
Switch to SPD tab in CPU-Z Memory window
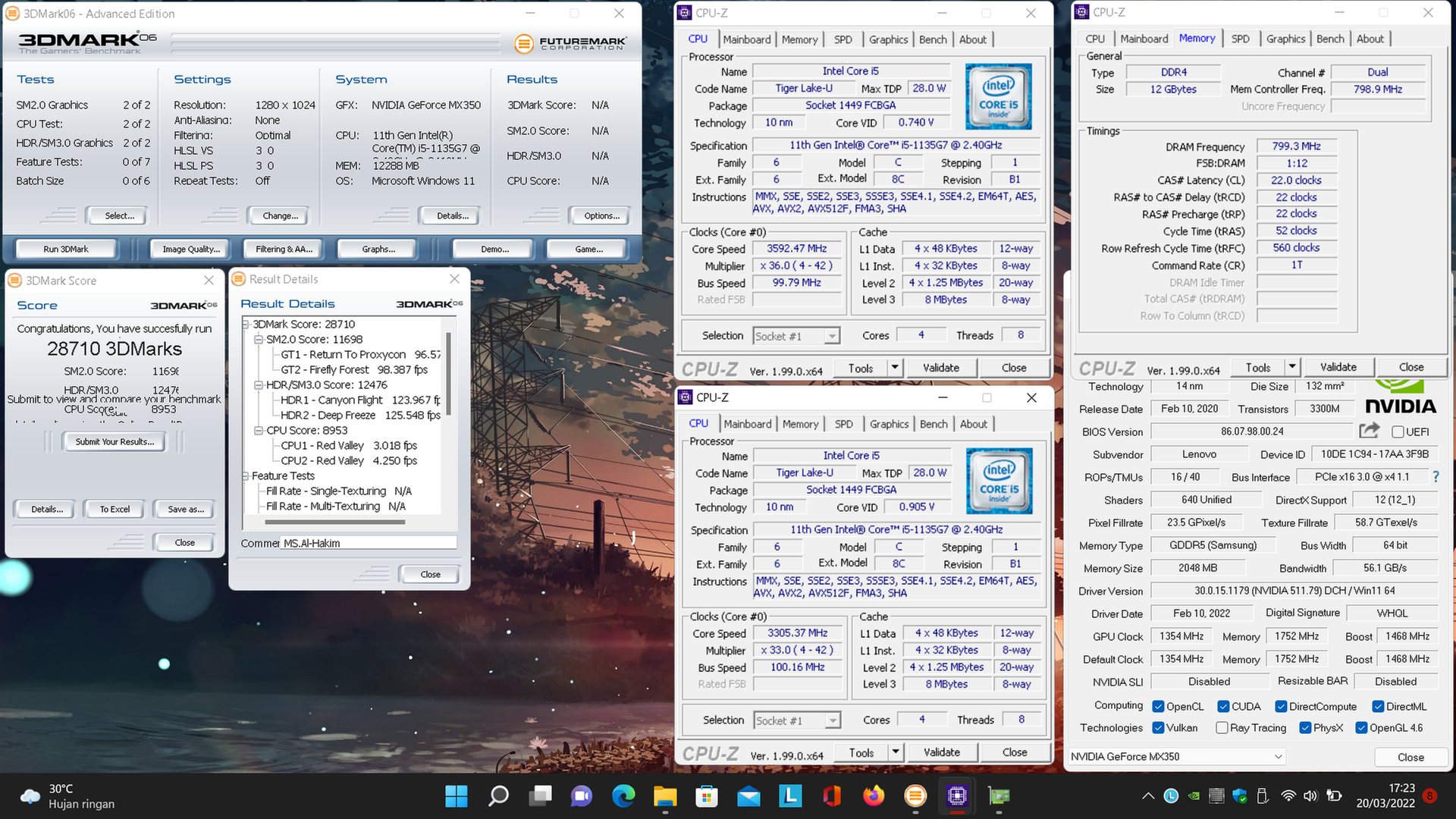point(1240,39)
